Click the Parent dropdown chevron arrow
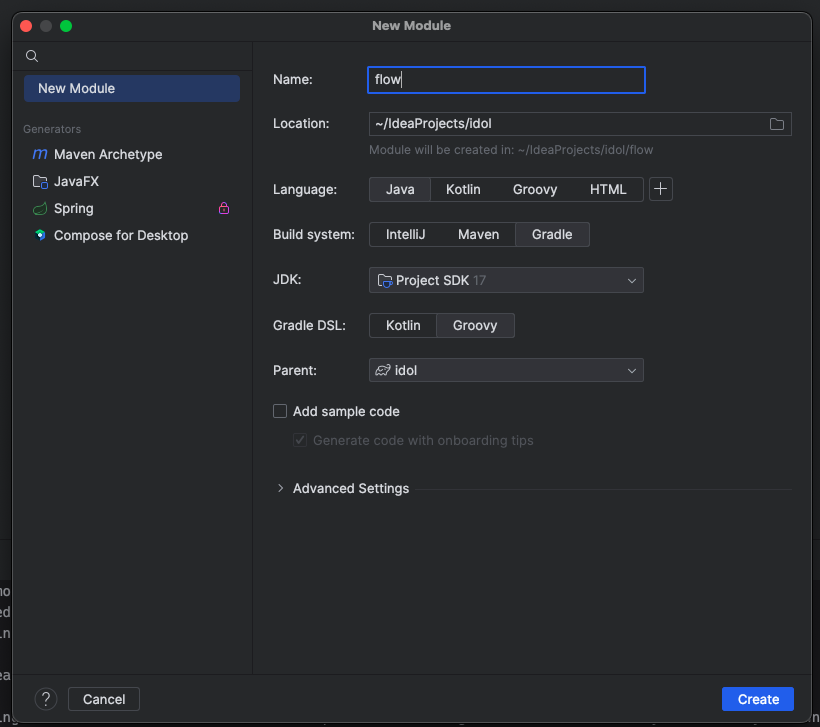The height and width of the screenshot is (727, 820). (632, 371)
